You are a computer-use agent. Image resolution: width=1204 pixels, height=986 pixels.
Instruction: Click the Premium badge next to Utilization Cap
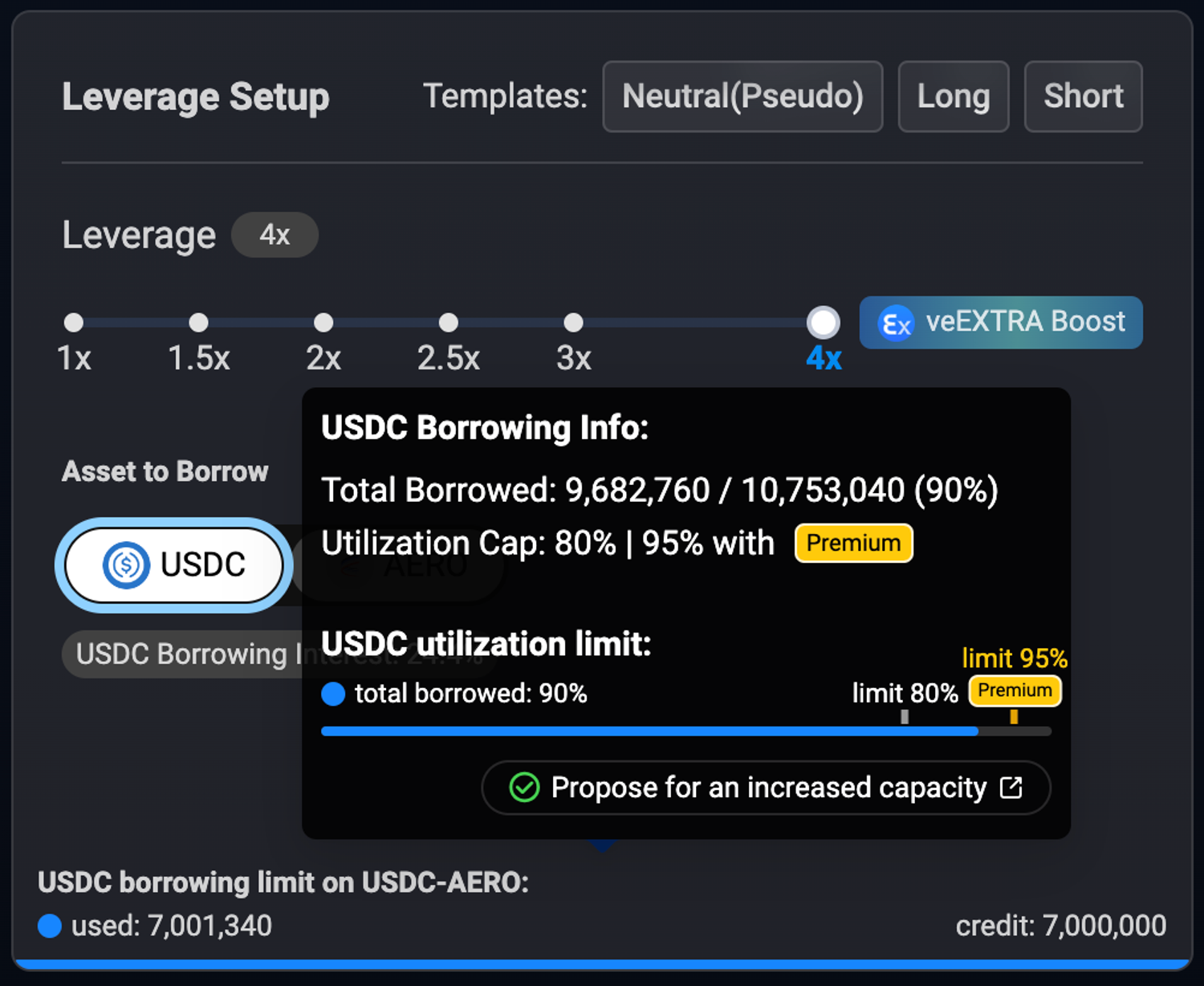pos(853,544)
